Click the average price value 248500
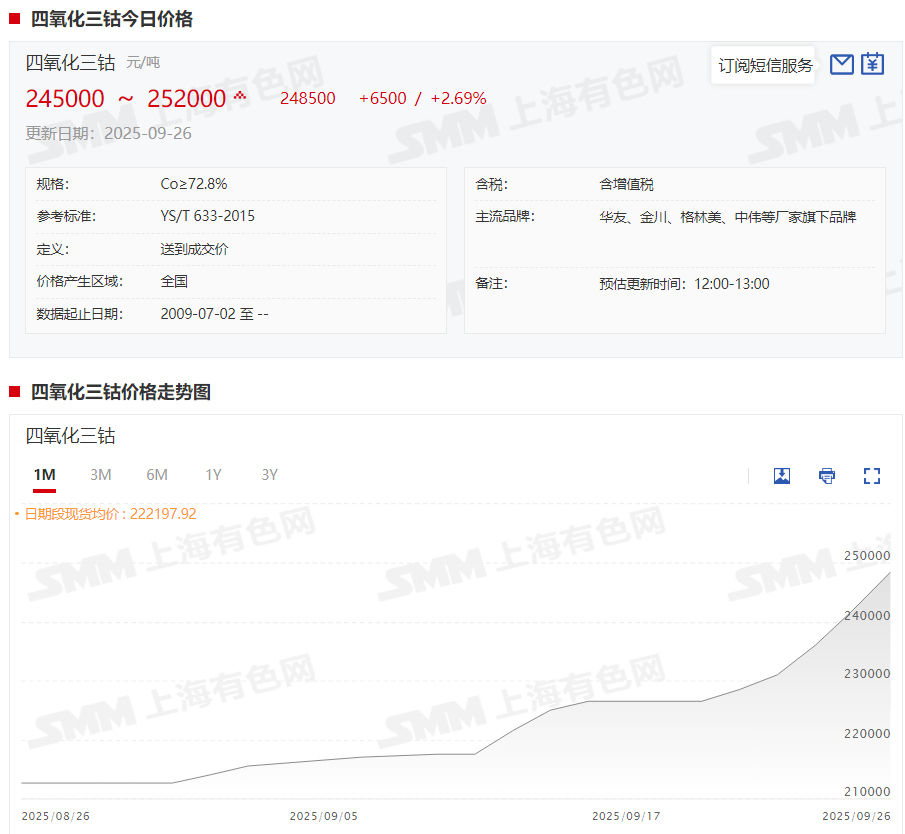 308,98
